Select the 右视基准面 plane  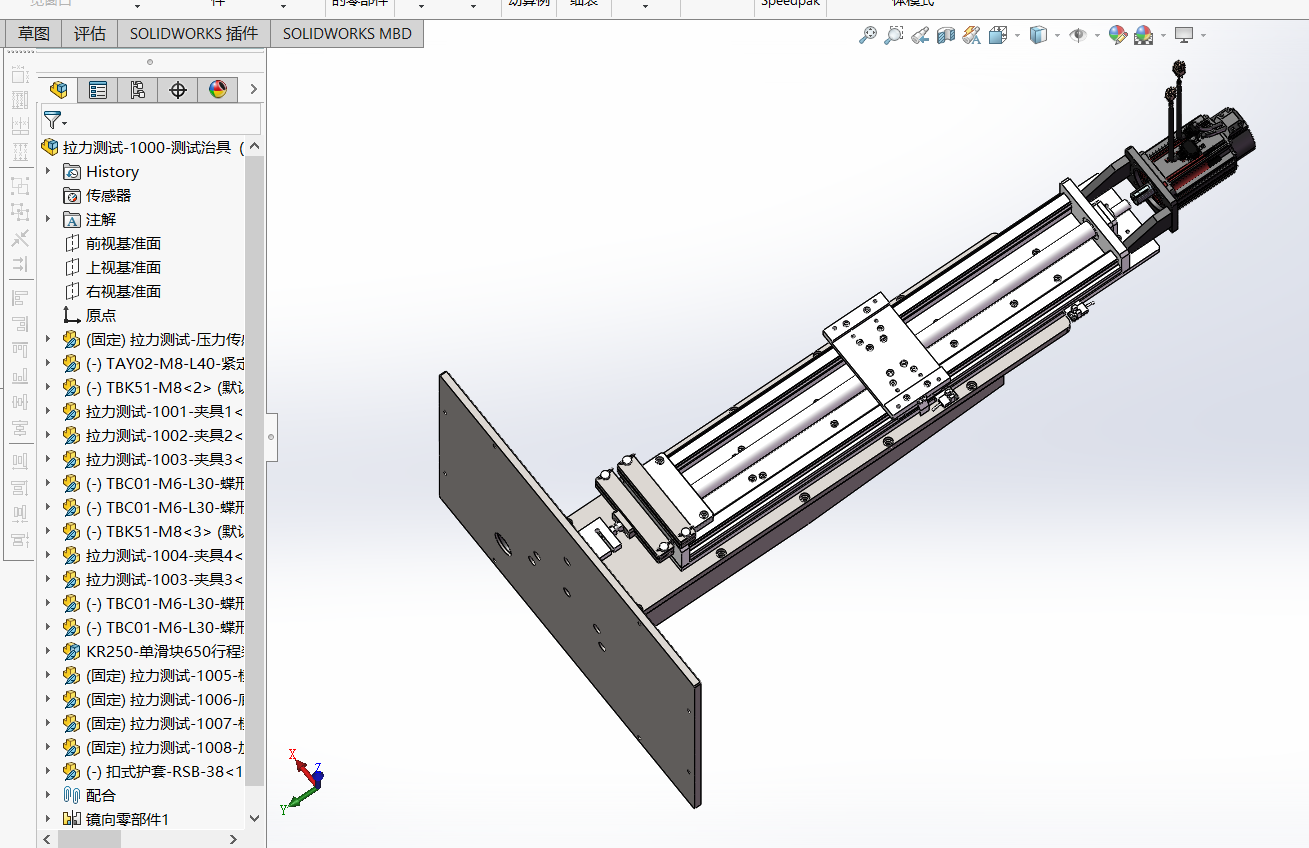pyautogui.click(x=123, y=292)
